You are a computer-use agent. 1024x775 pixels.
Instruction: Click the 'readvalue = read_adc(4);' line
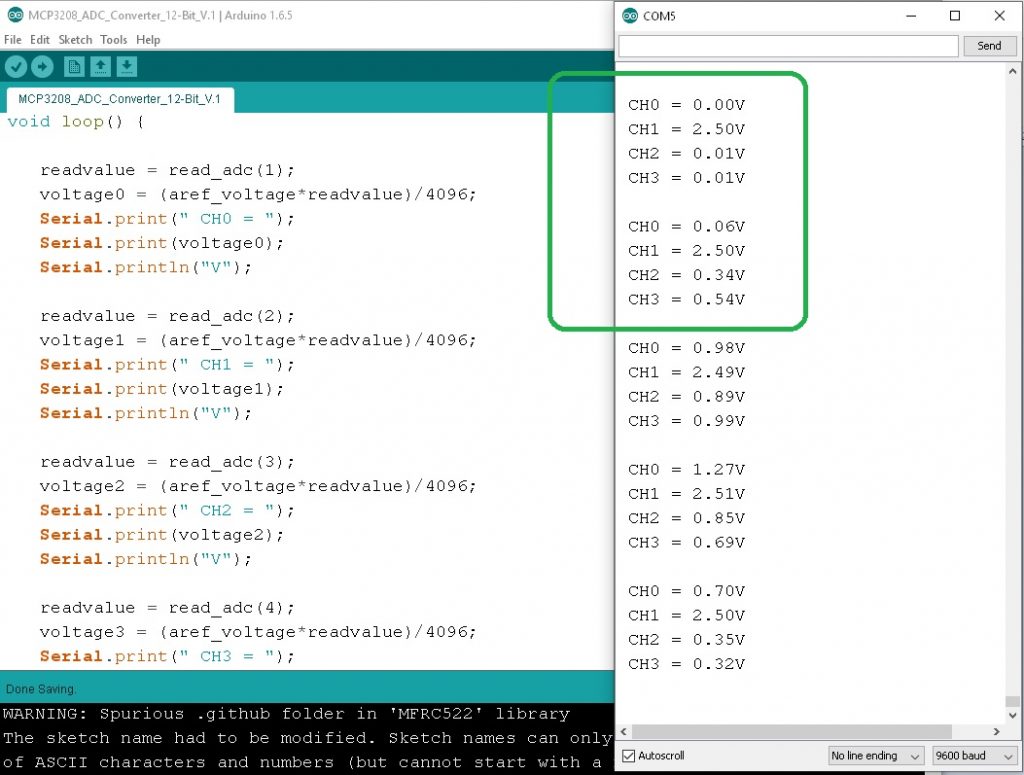(167, 609)
